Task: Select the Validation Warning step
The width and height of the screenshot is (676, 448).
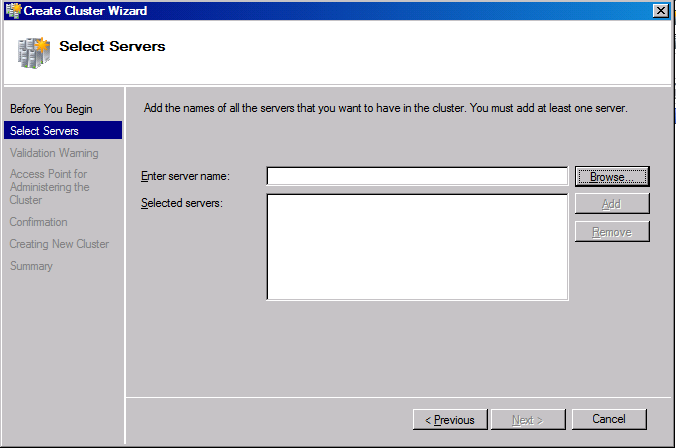Action: click(x=54, y=153)
